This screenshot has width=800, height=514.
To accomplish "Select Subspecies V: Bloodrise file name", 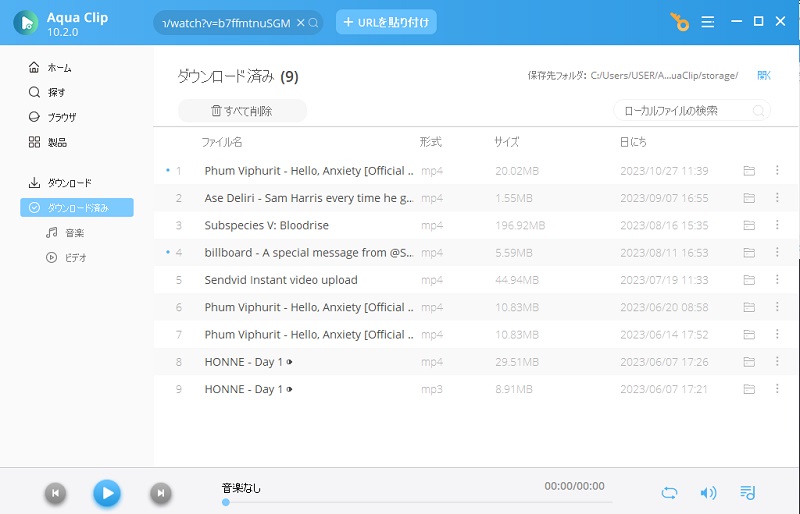I will tap(266, 225).
